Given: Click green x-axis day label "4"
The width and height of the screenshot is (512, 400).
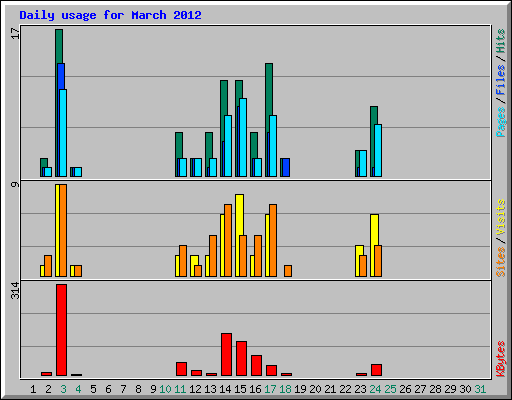Looking at the screenshot, I should pos(78,389).
